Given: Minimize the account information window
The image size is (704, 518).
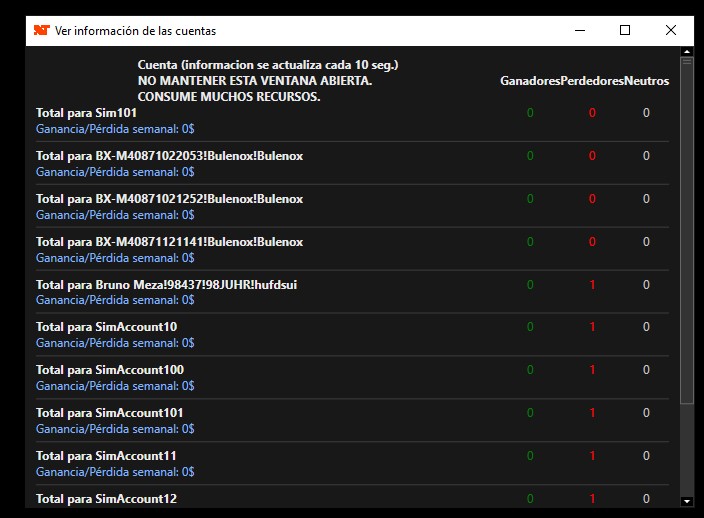Looking at the screenshot, I should [579, 31].
